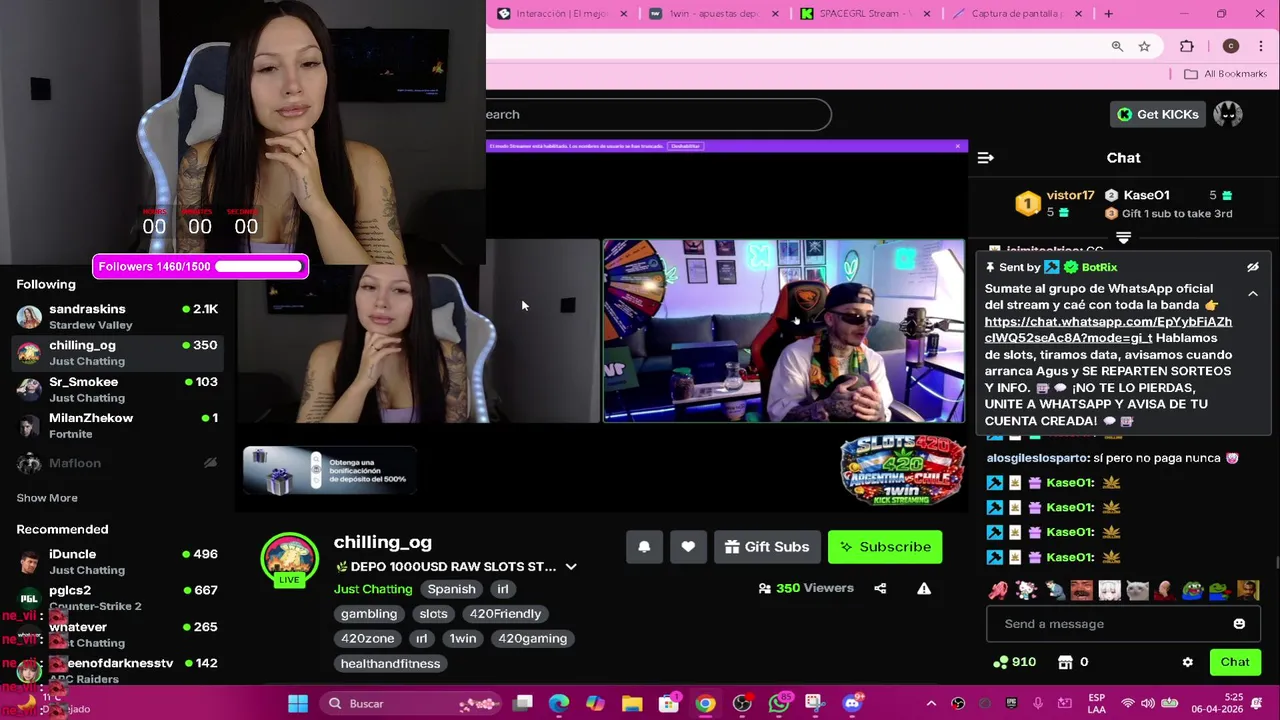Follow chilling_og with the heart icon
1280x720 pixels.
688,547
